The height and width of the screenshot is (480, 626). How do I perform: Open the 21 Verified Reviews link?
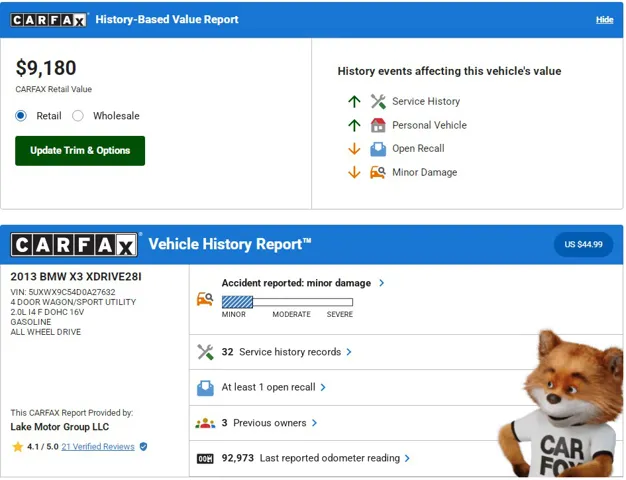[x=97, y=447]
